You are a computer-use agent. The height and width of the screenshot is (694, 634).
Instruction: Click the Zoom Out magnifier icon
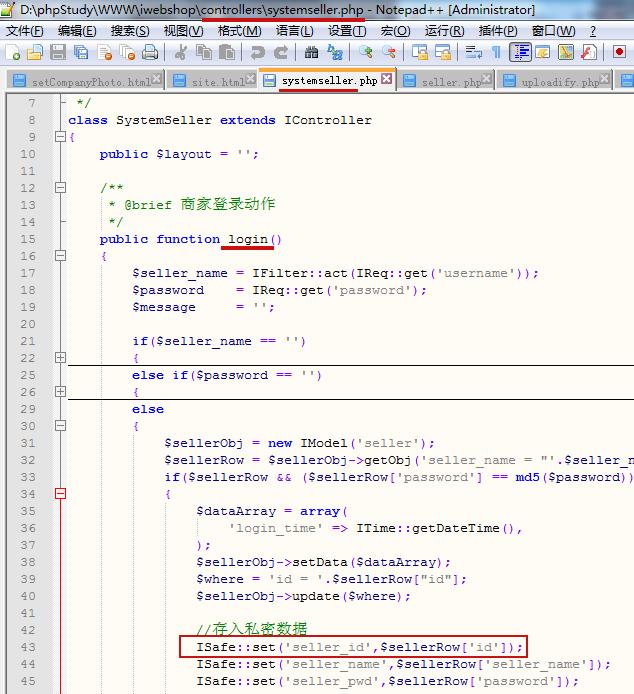point(389,52)
